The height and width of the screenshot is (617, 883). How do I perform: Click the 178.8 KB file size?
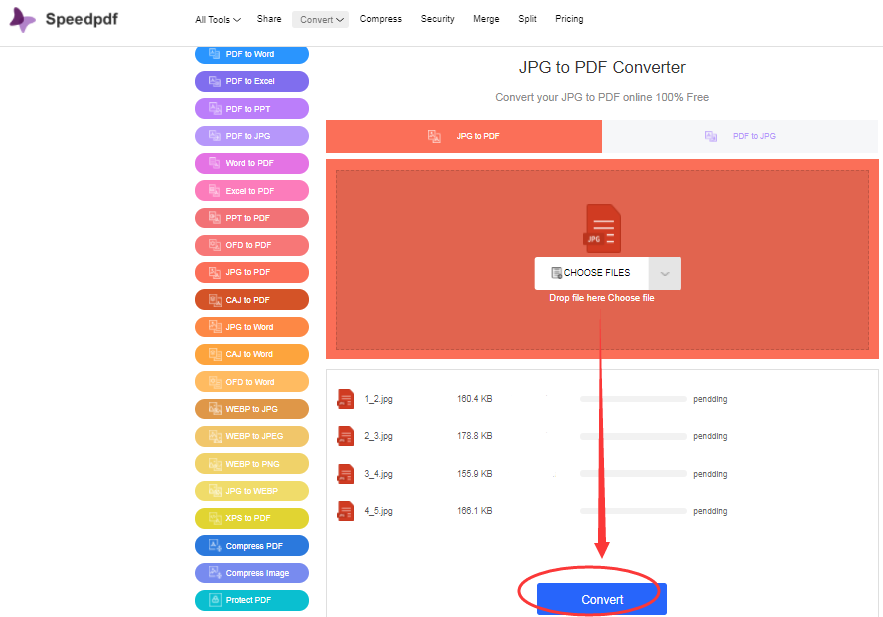point(475,436)
